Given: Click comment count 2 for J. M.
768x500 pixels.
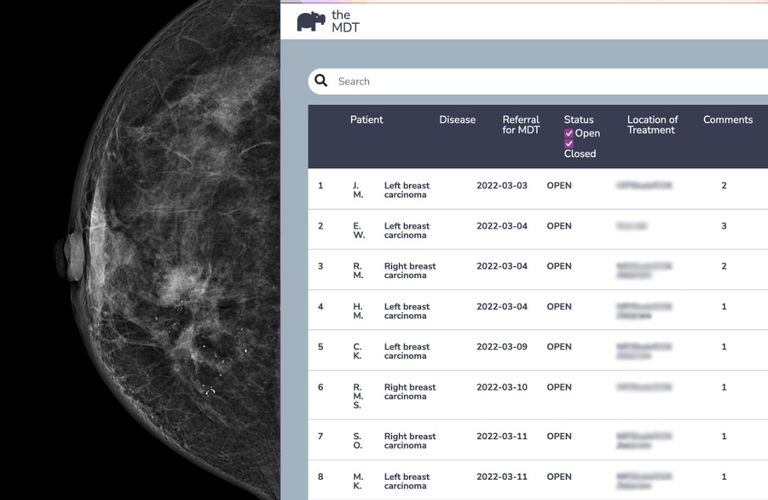Looking at the screenshot, I should click(x=724, y=186).
